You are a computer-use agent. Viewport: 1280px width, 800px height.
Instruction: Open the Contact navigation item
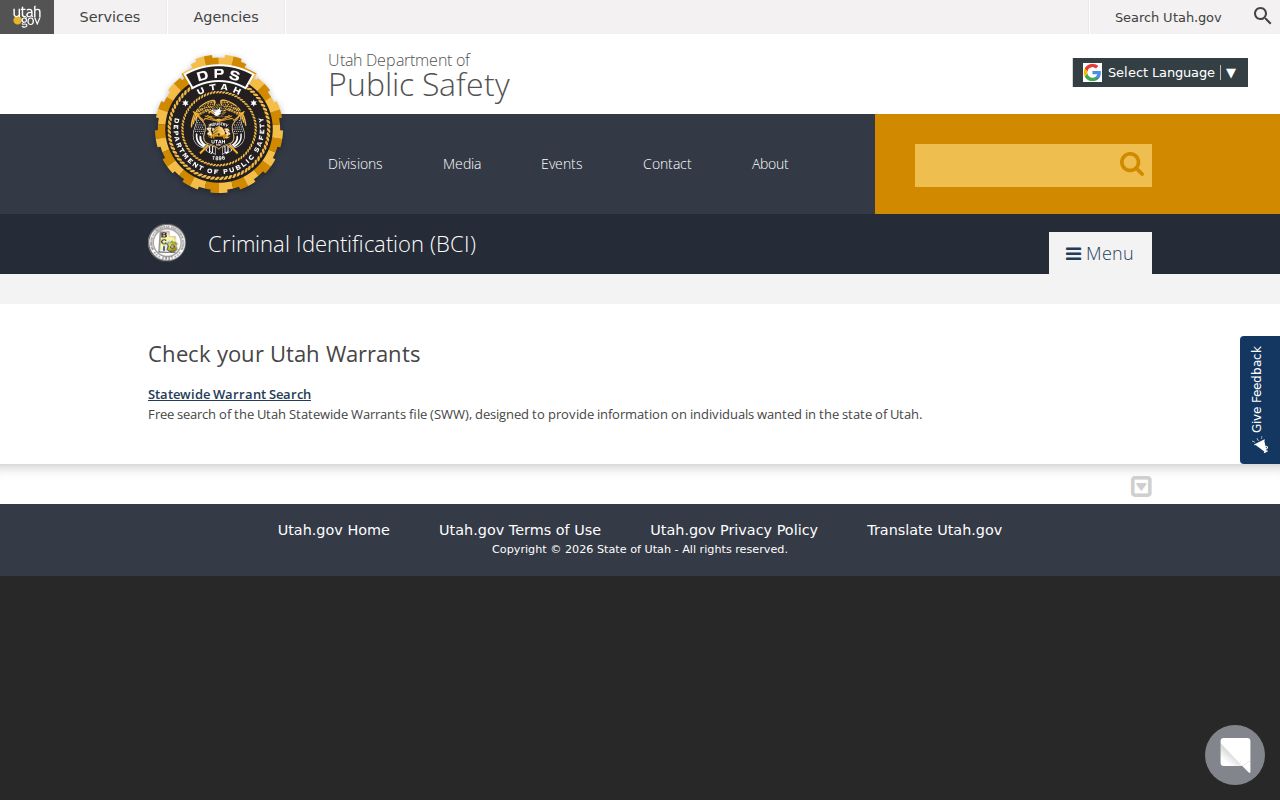(x=667, y=164)
